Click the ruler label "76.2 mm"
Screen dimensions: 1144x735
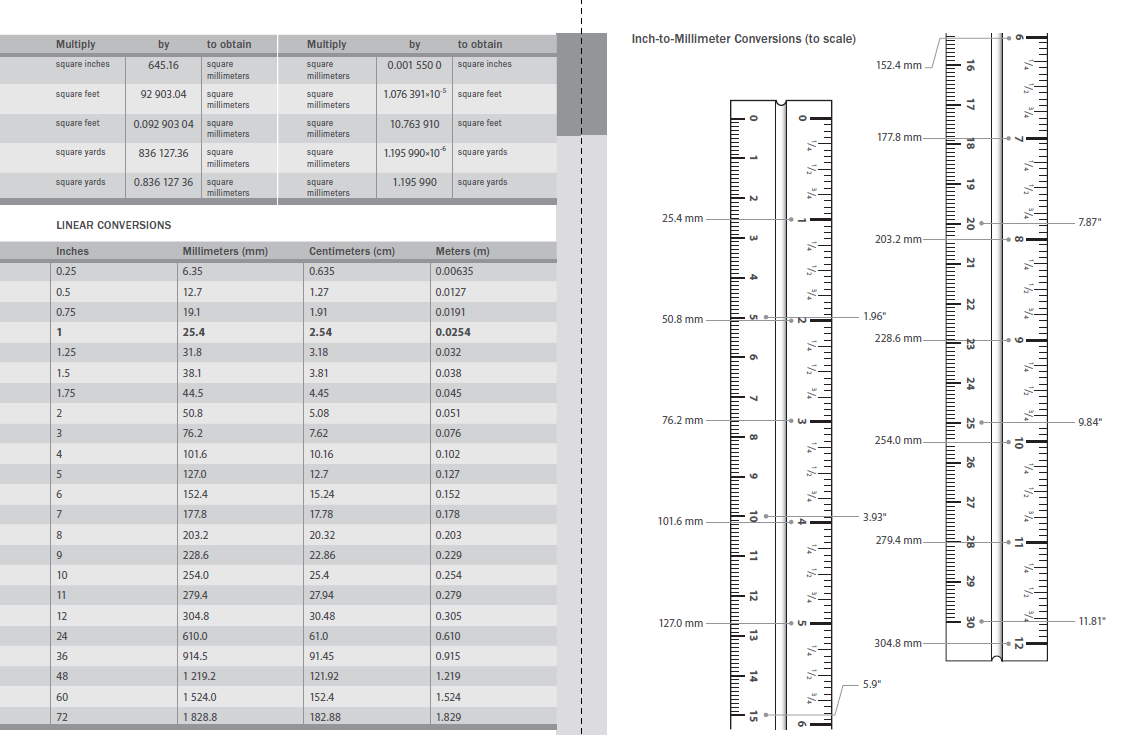(682, 420)
